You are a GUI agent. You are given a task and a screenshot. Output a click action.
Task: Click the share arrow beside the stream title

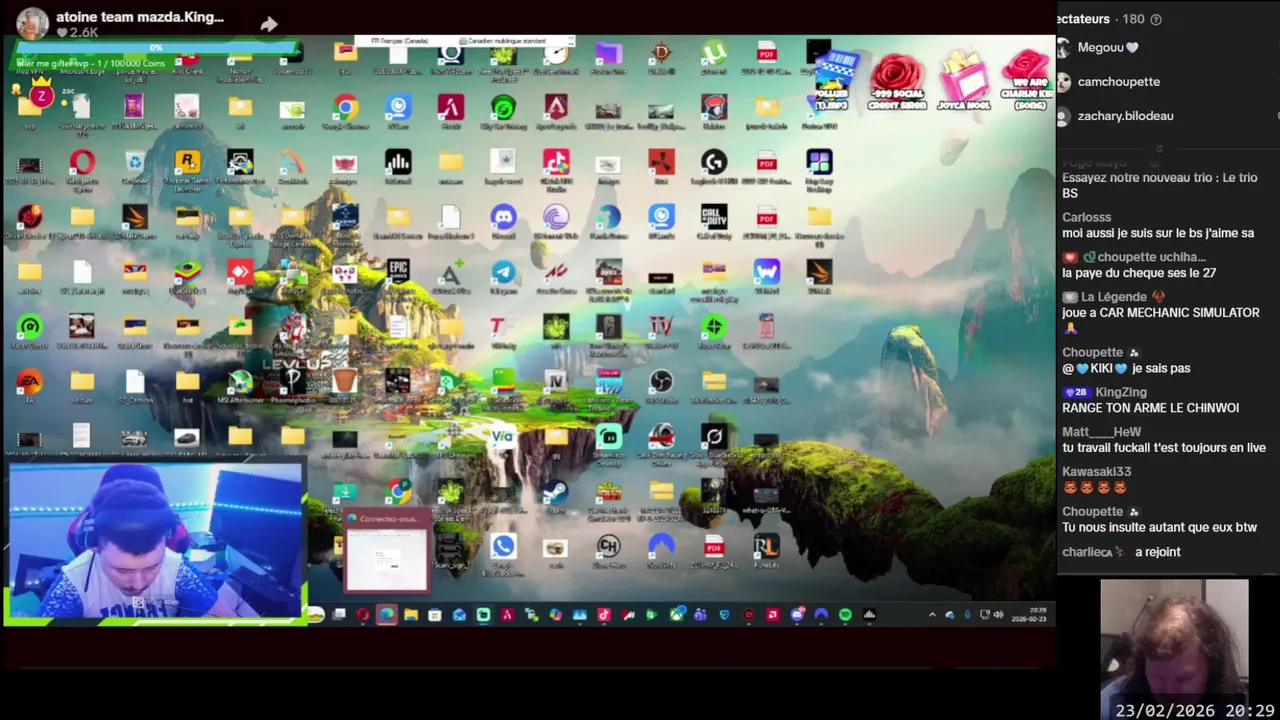(269, 24)
